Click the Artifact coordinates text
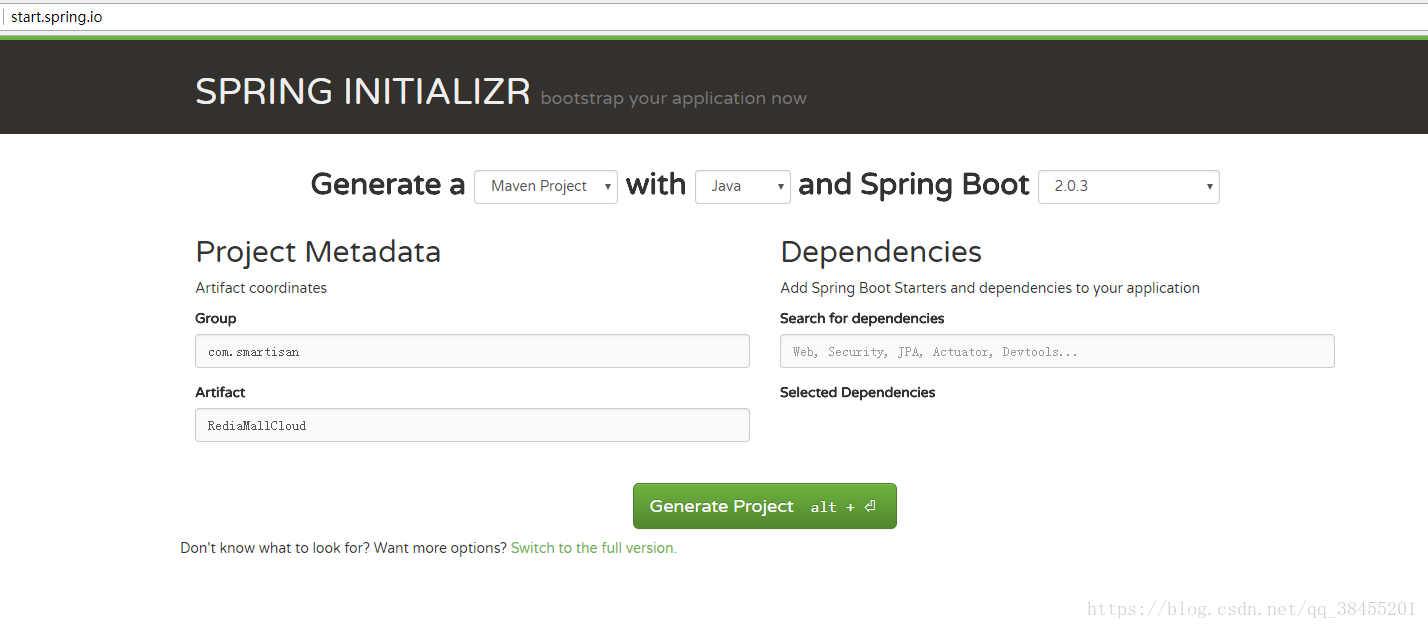 261,288
